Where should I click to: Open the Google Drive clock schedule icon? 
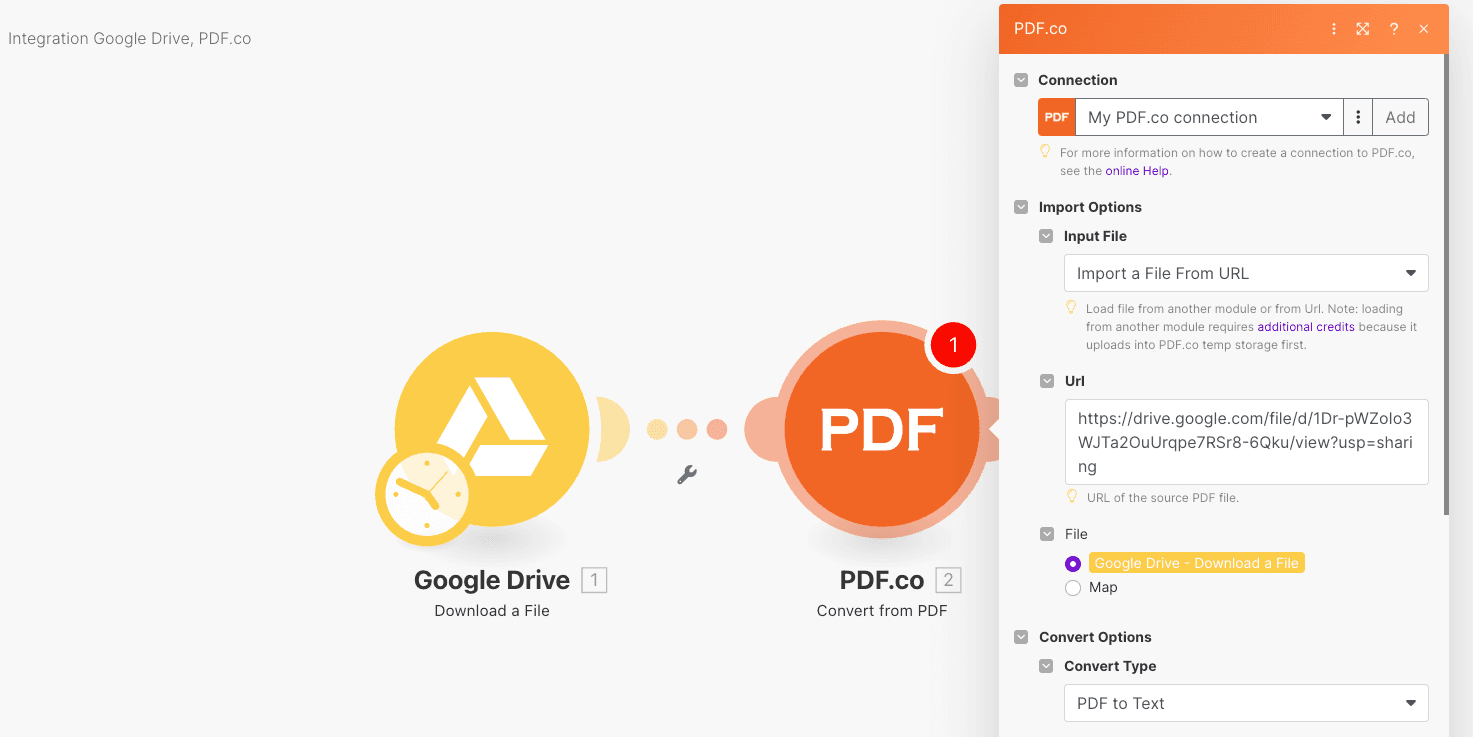424,494
